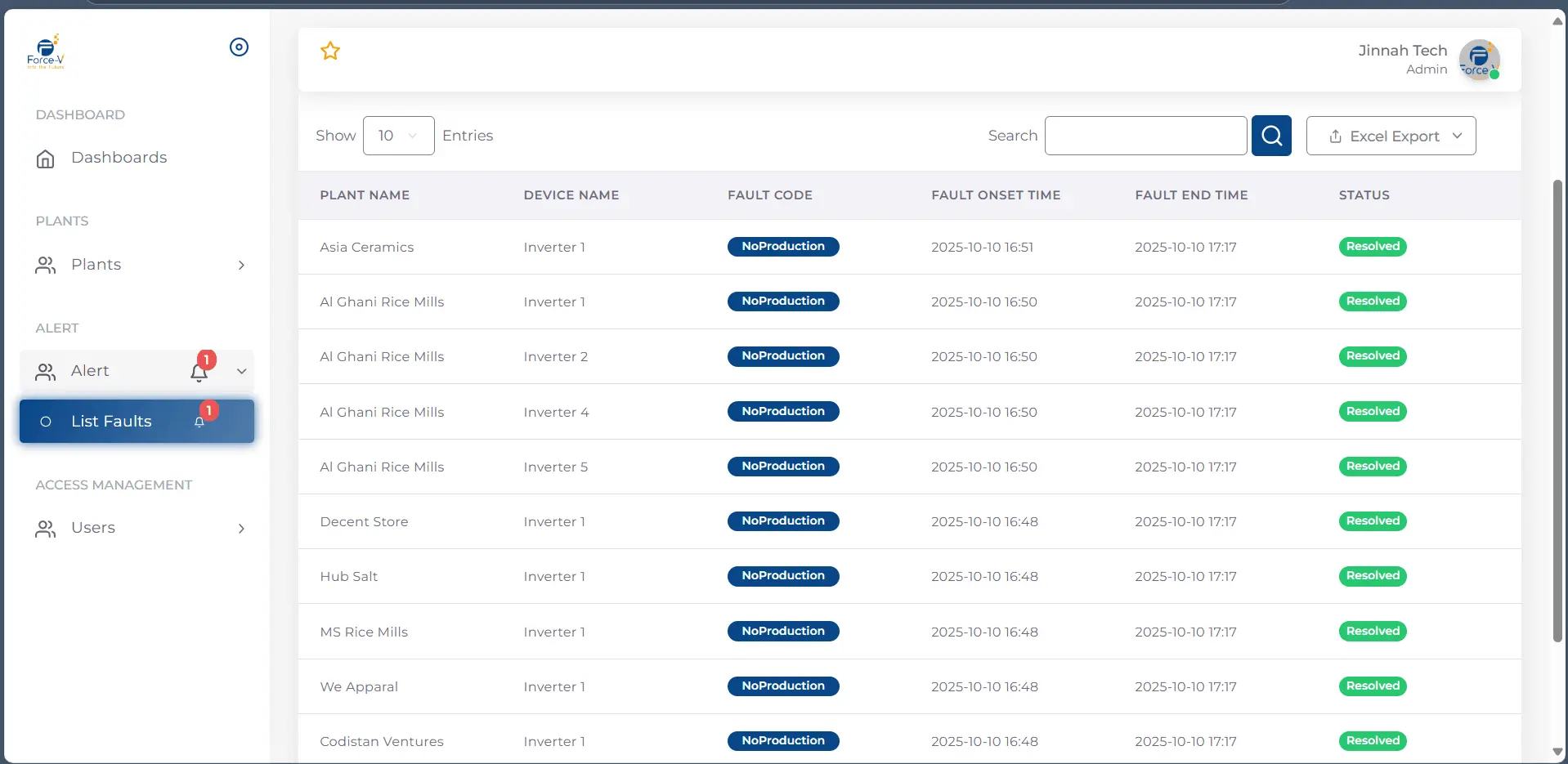
Task: Click NoProduction badge for Asia Ceramics
Action: point(783,247)
